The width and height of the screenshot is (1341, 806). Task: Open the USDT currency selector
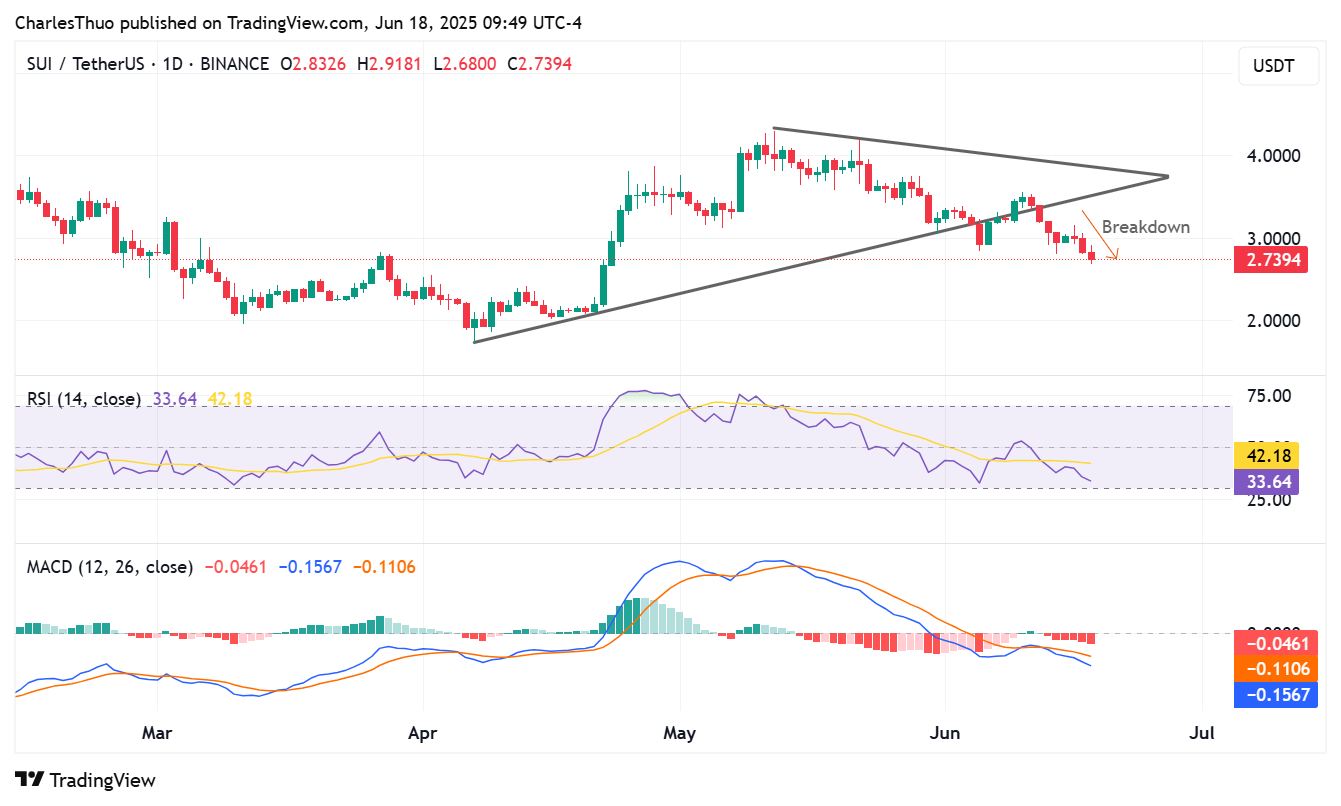click(1273, 67)
